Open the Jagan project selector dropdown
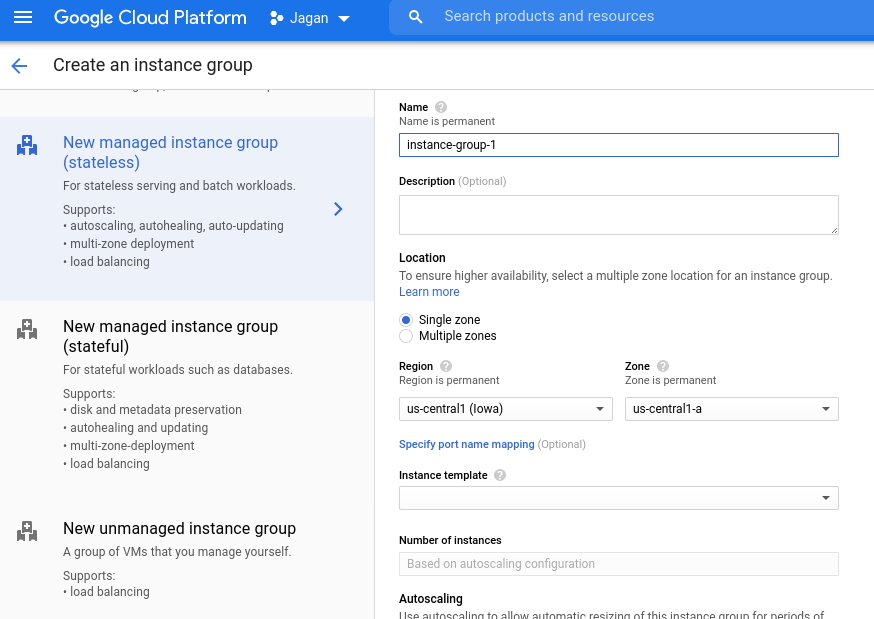874x619 pixels. tap(310, 18)
